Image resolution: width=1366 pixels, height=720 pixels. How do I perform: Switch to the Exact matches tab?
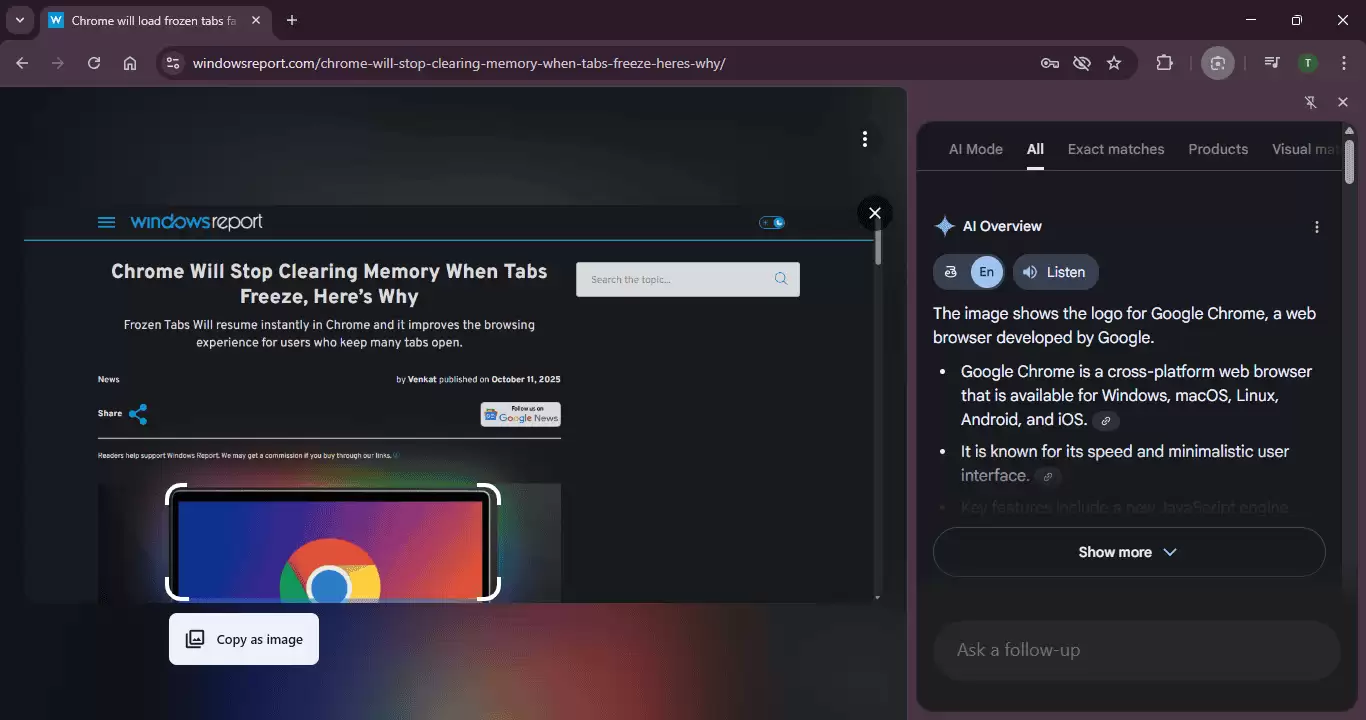tap(1115, 149)
